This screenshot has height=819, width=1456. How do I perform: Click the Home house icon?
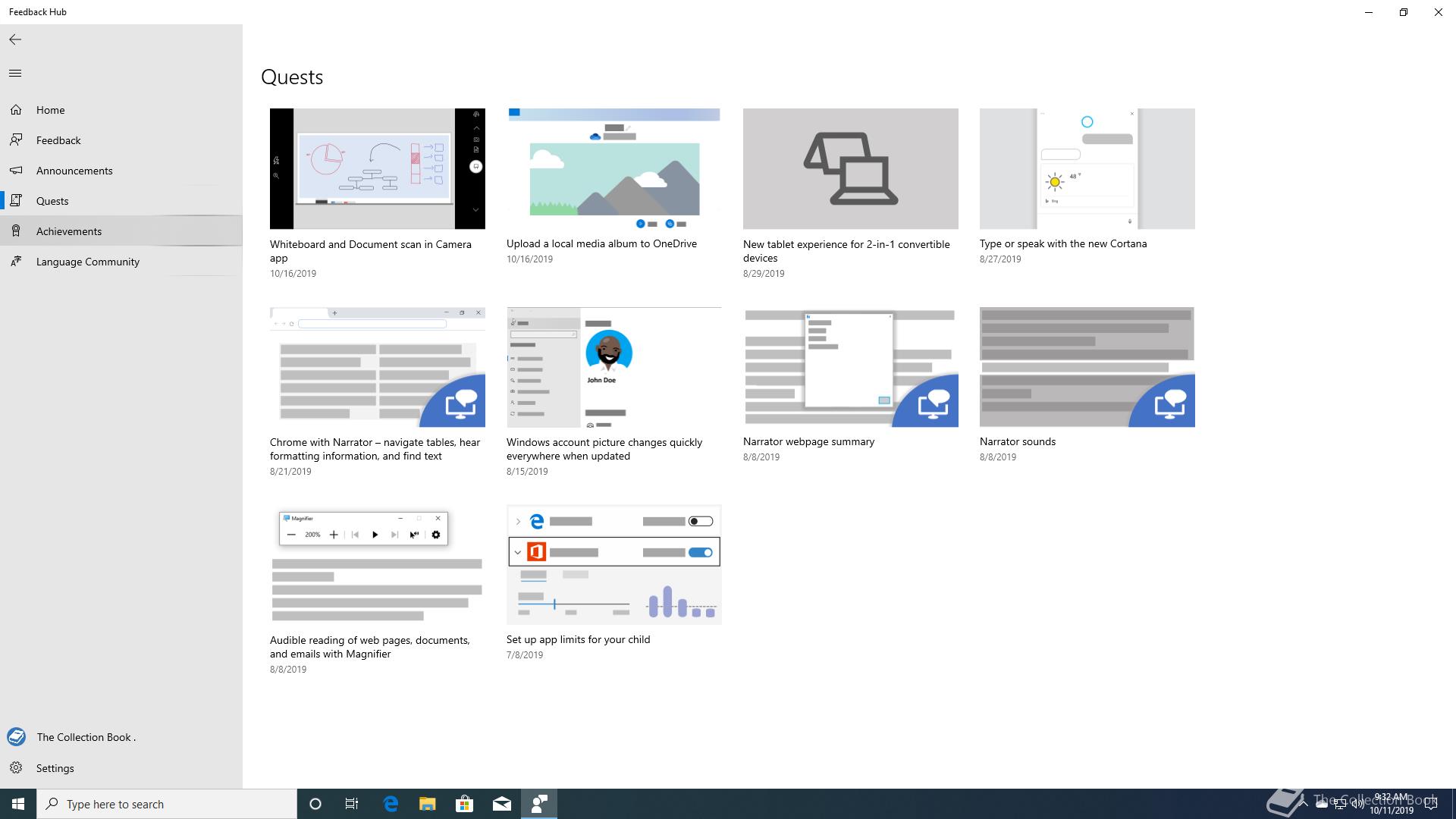[x=16, y=110]
